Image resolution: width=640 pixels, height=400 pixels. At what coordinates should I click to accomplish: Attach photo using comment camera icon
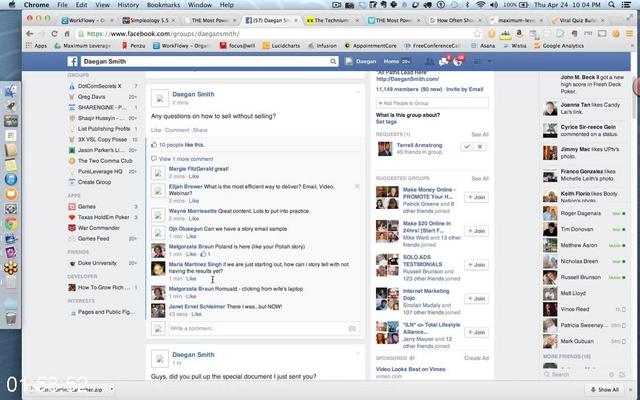click(x=352, y=329)
